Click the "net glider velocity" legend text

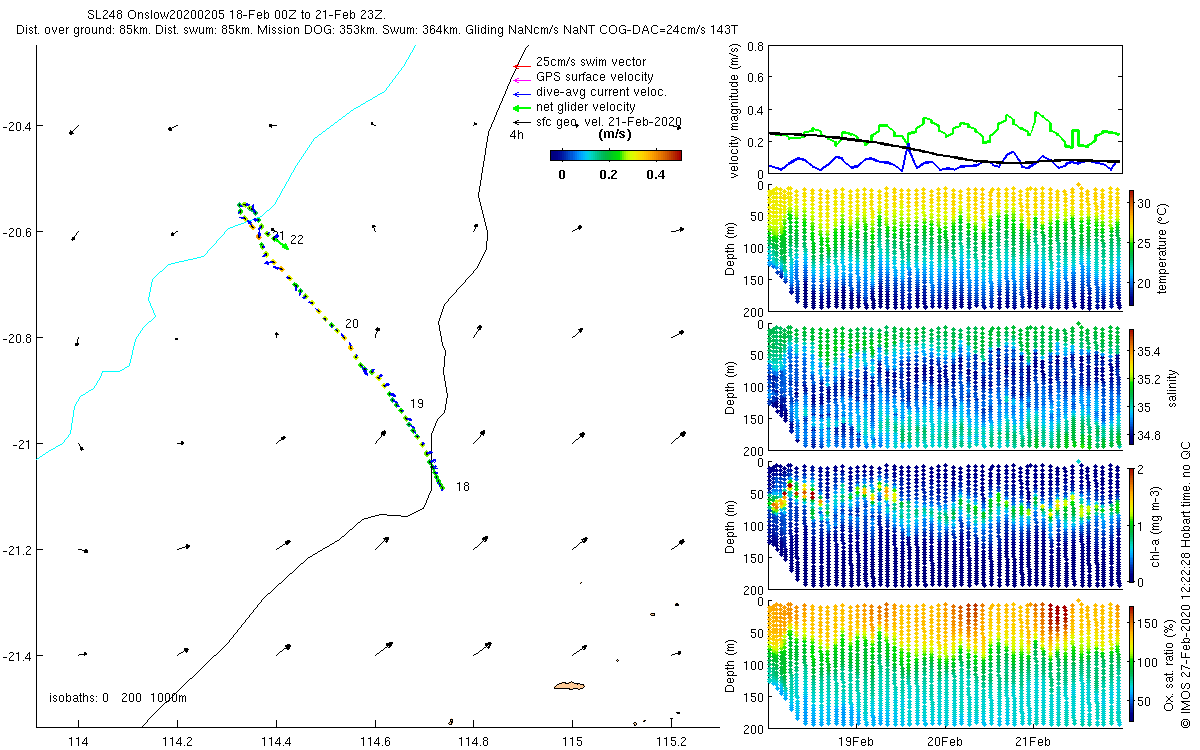[x=585, y=107]
